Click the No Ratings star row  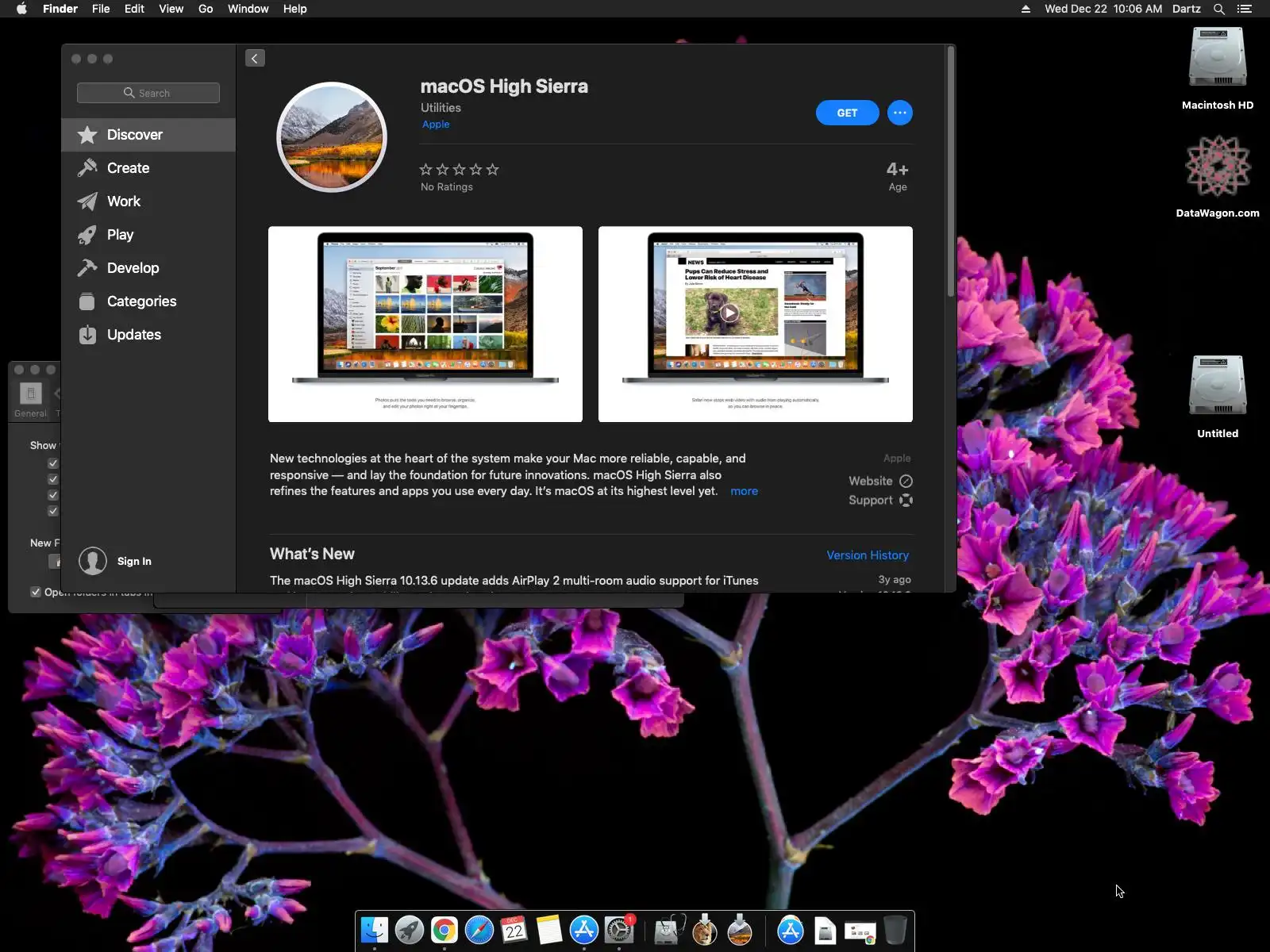459,170
